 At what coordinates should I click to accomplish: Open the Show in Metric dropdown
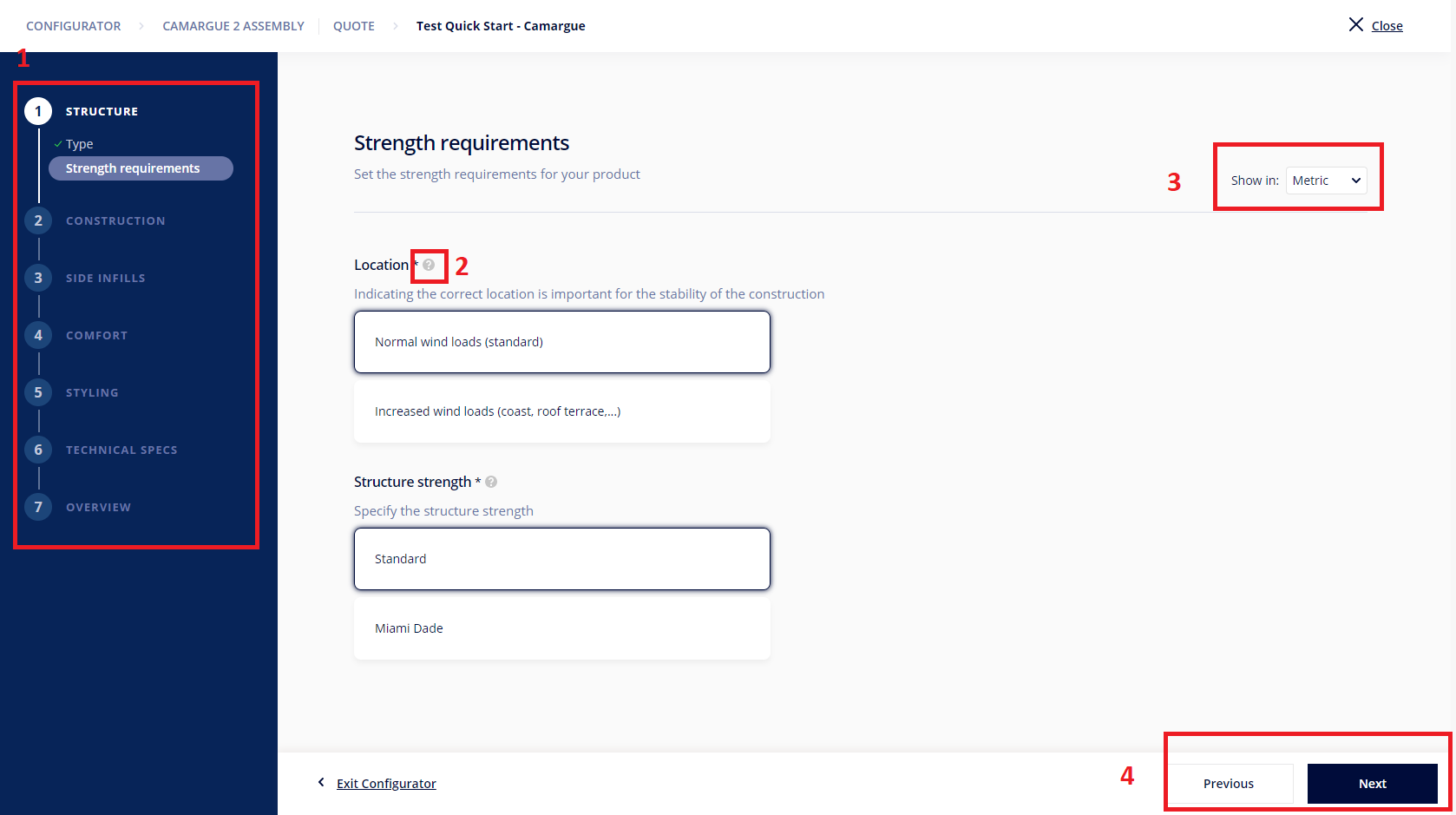coord(1326,181)
